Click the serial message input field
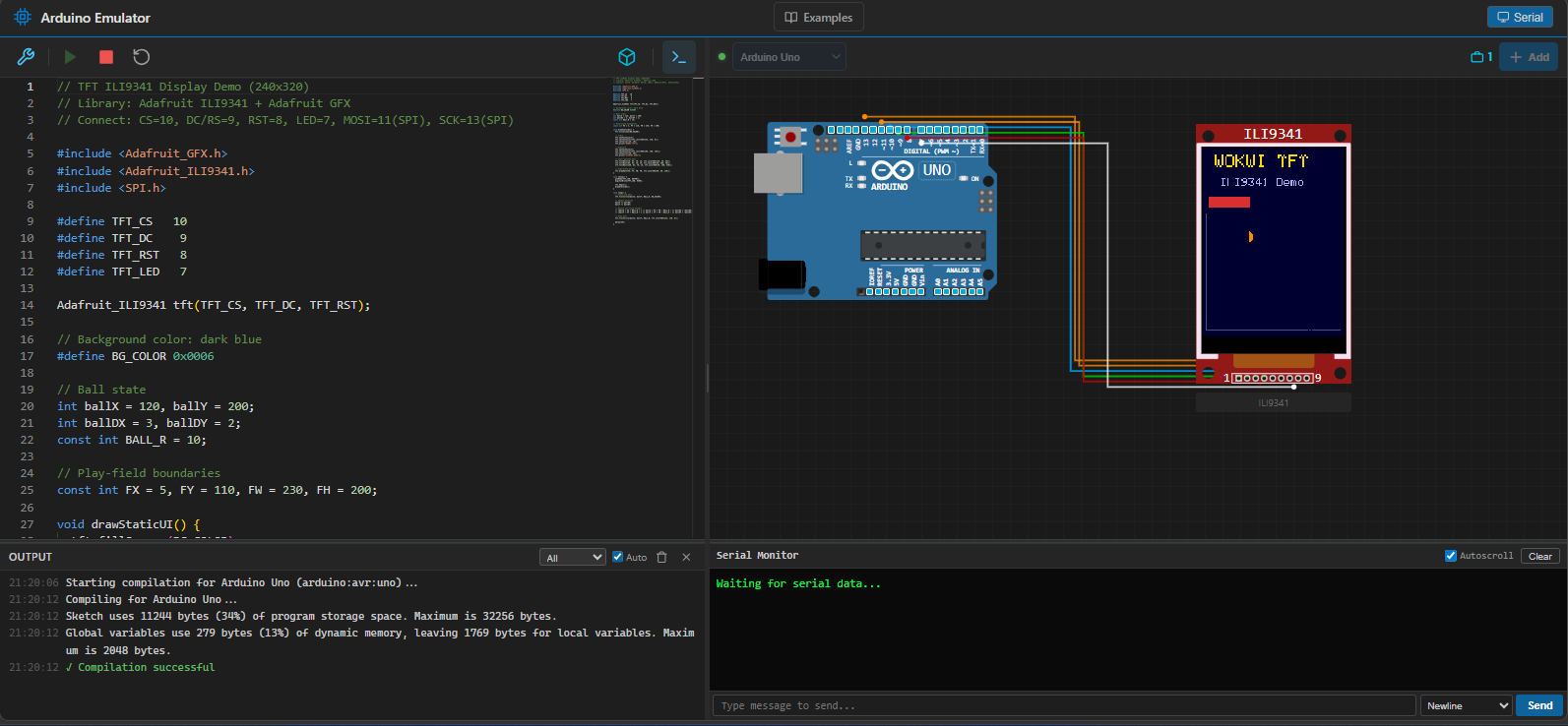 point(1063,705)
